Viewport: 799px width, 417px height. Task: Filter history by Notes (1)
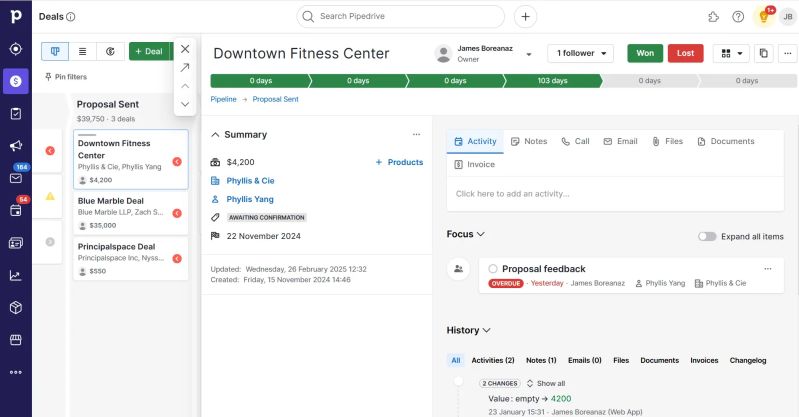pos(541,360)
